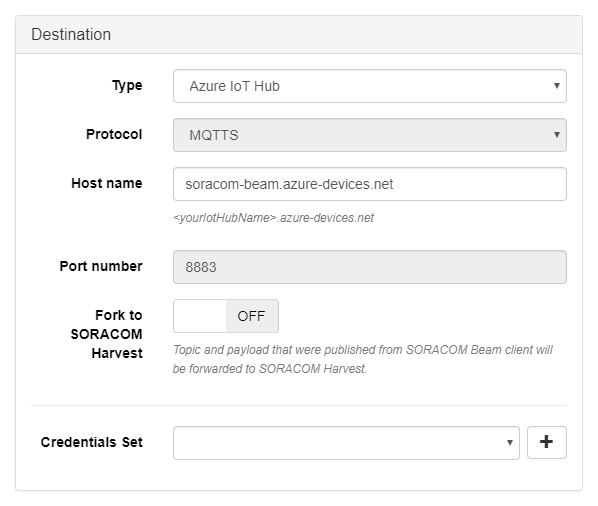This screenshot has height=506, width=598.
Task: Open the Protocol dropdown showing MQTTS
Action: point(370,135)
